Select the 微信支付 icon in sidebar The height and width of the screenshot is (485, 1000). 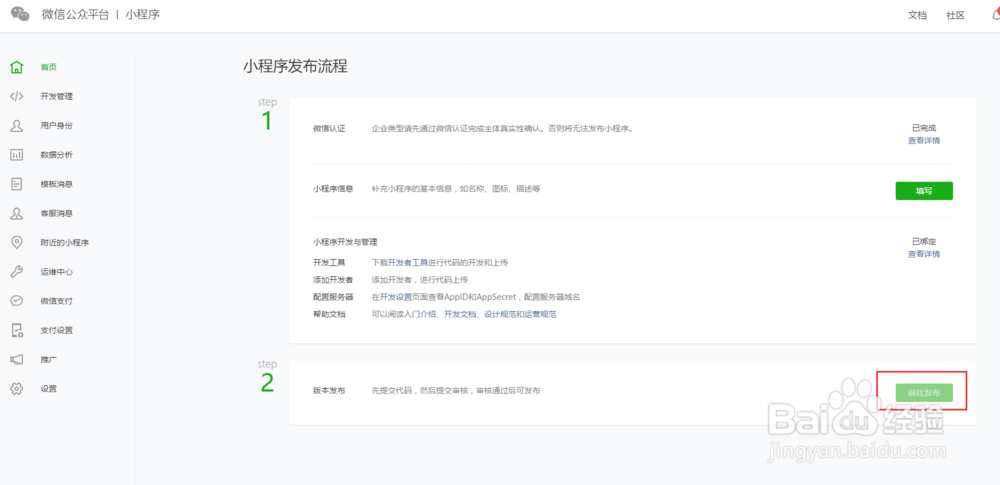click(x=17, y=301)
